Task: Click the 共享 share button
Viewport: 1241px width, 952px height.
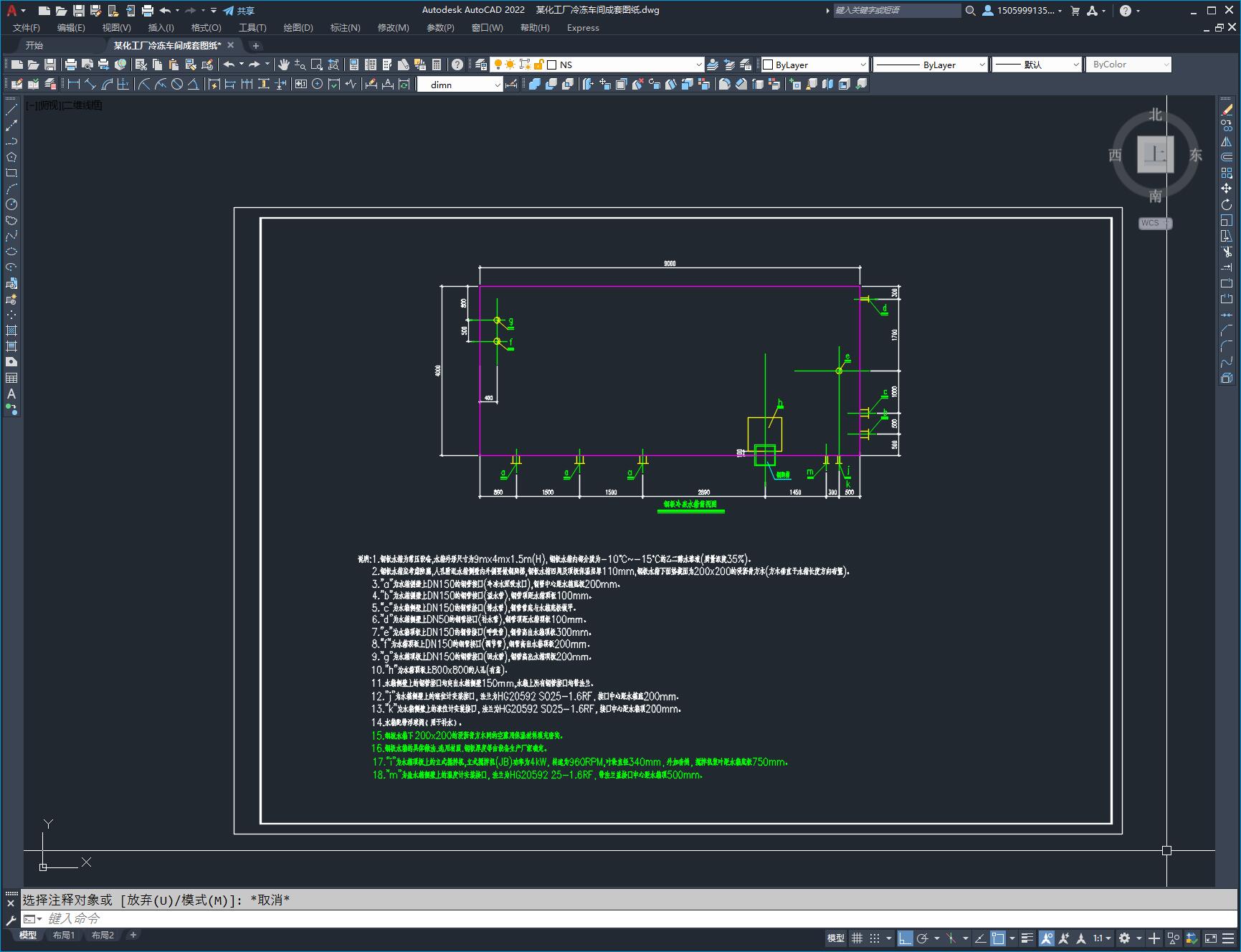Action: pos(239,11)
